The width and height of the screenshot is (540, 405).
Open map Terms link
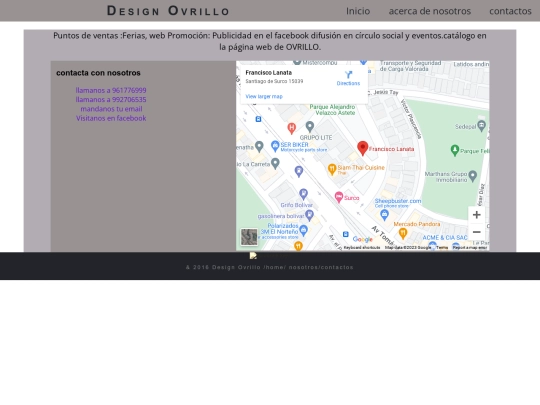tap(442, 248)
